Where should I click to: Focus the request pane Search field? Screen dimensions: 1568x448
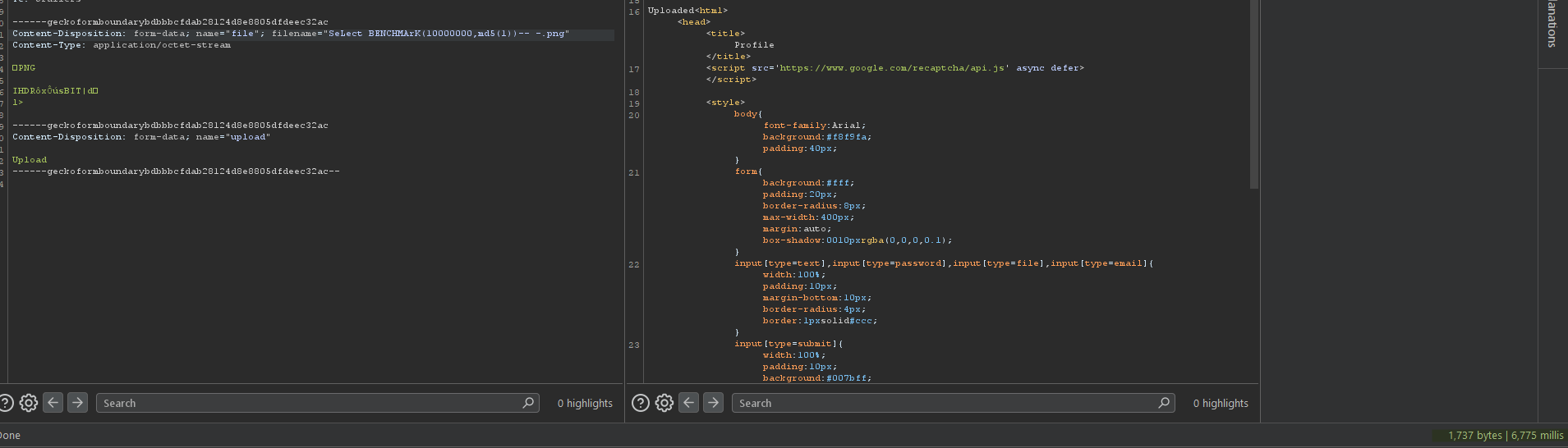tap(318, 403)
